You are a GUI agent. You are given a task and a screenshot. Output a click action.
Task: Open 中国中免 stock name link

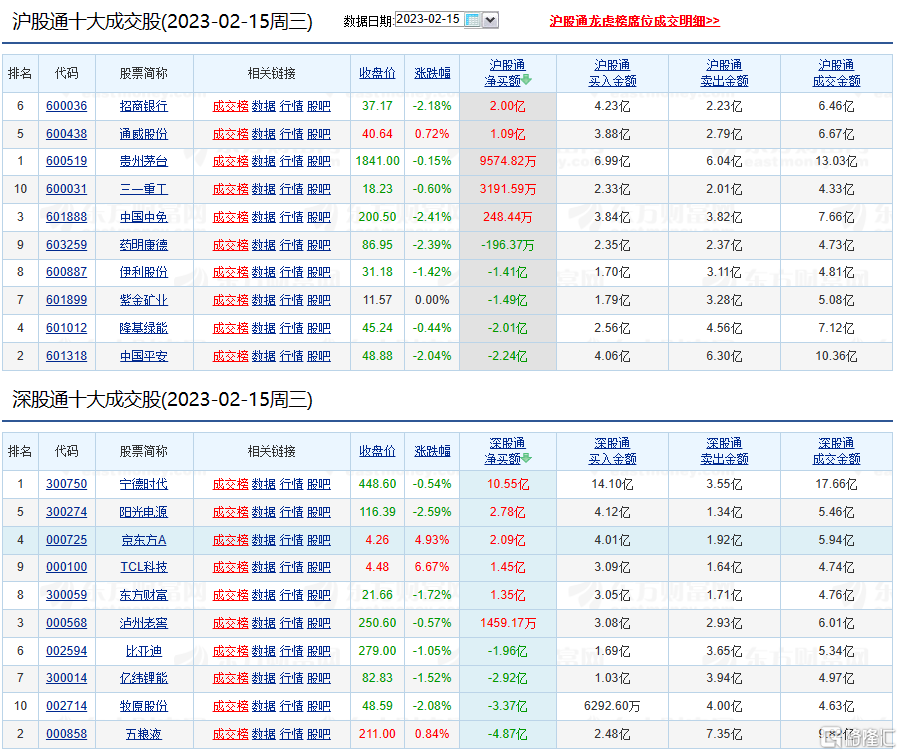click(x=144, y=217)
